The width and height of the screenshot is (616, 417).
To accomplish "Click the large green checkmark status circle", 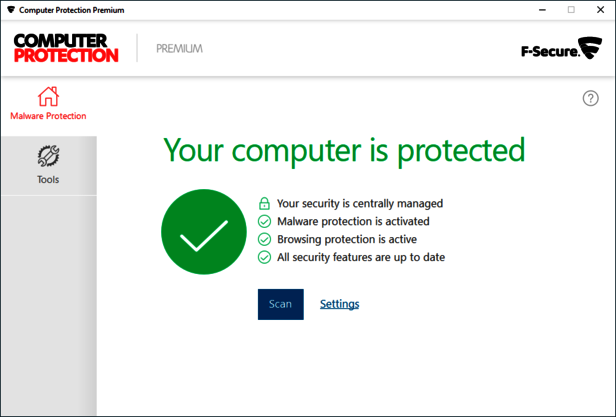I will (x=203, y=232).
